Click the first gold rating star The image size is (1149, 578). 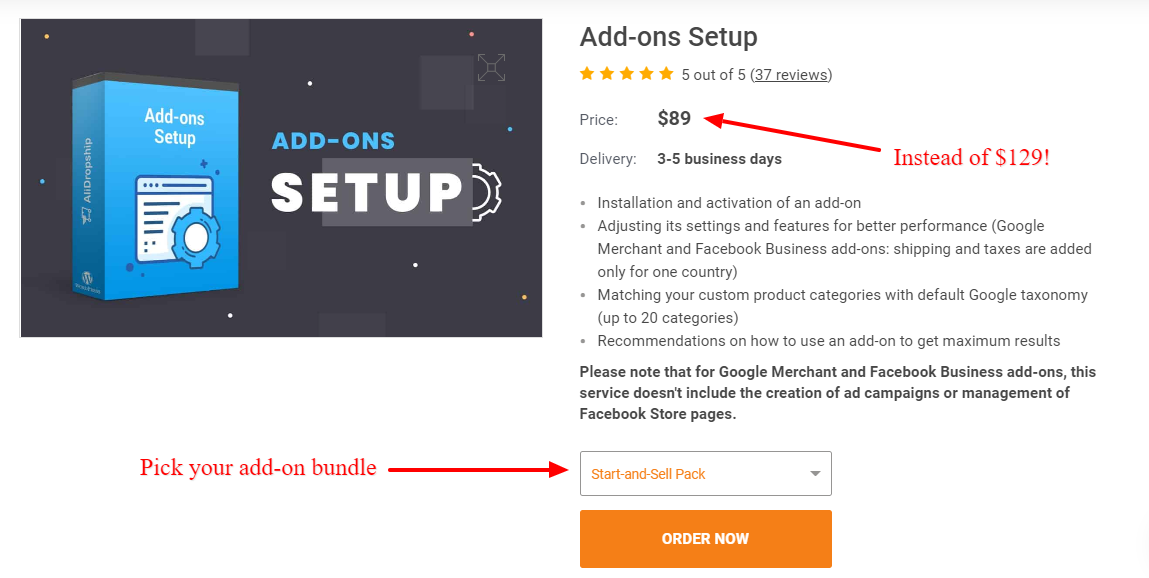pyautogui.click(x=587, y=73)
